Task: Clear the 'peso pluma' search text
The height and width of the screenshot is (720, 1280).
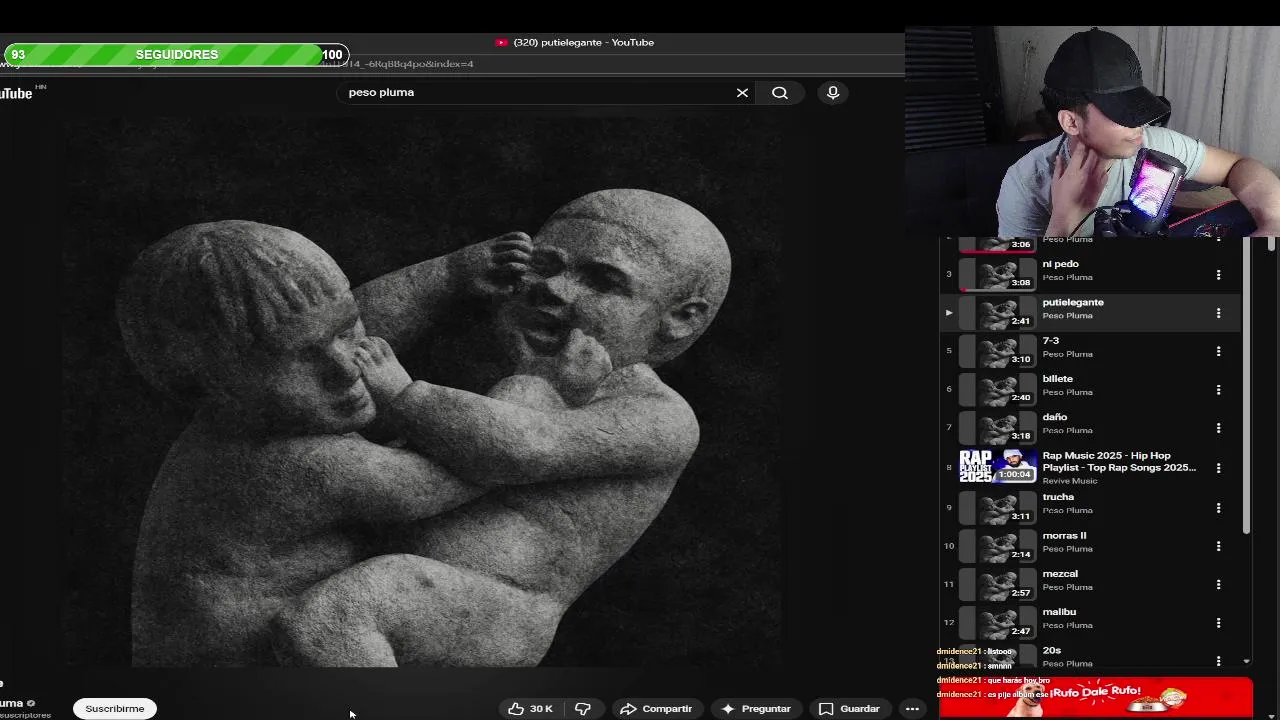Action: click(x=742, y=92)
